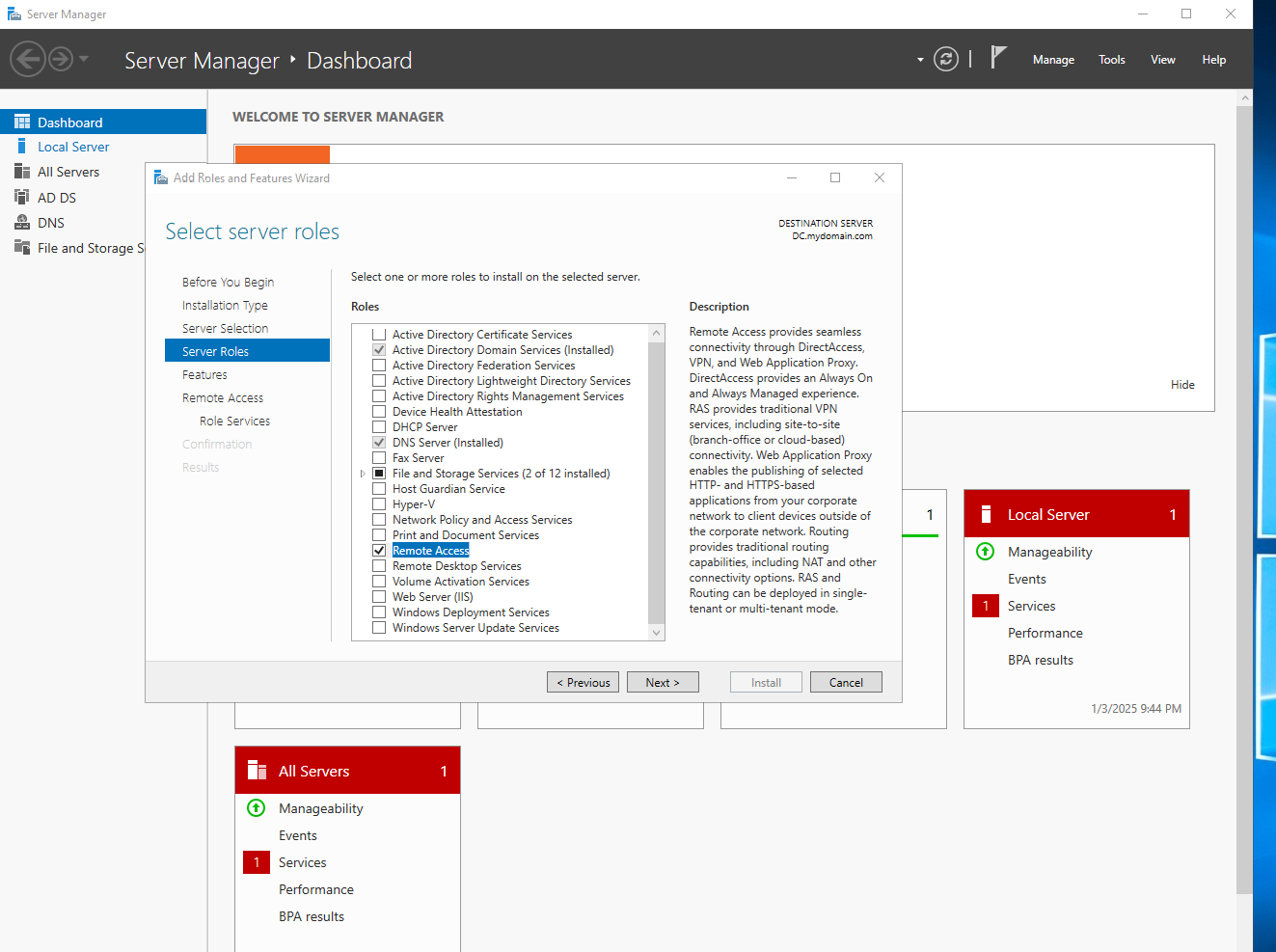Check Active Directory Certificate Services
Image resolution: width=1276 pixels, height=952 pixels.
(x=379, y=335)
